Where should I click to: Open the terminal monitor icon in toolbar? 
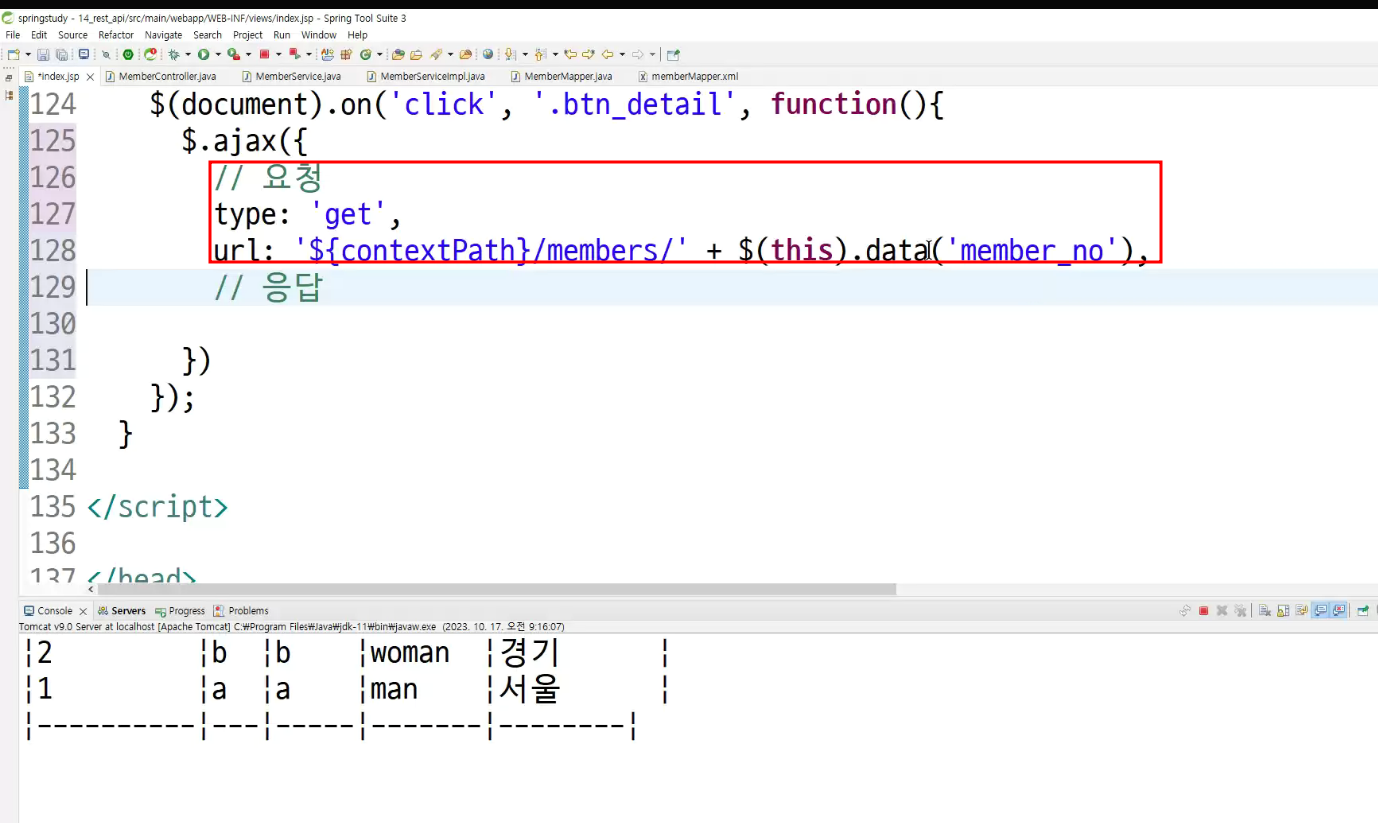[84, 54]
